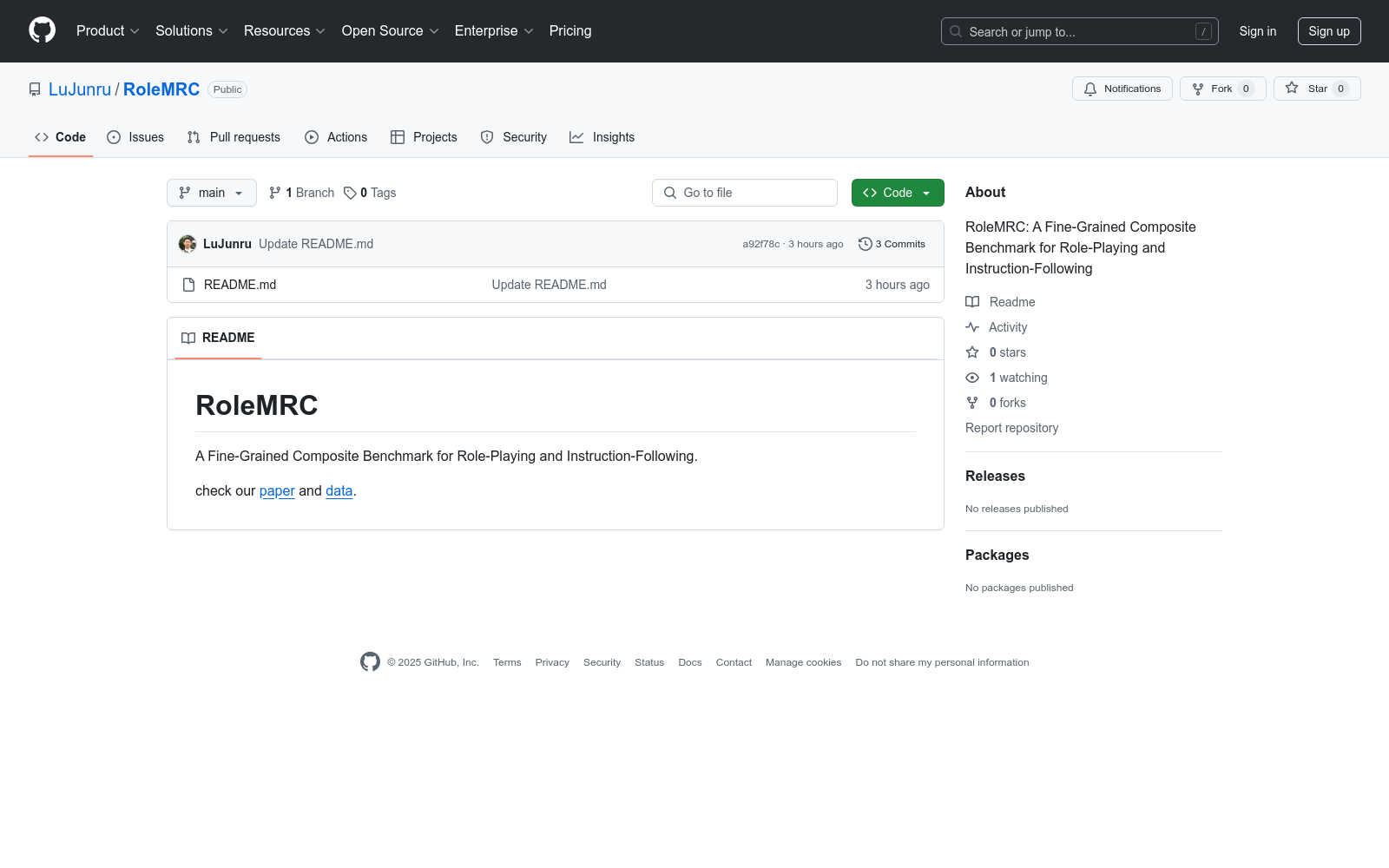This screenshot has height=868, width=1389.
Task: Expand the Open Source menu
Action: coord(391,30)
